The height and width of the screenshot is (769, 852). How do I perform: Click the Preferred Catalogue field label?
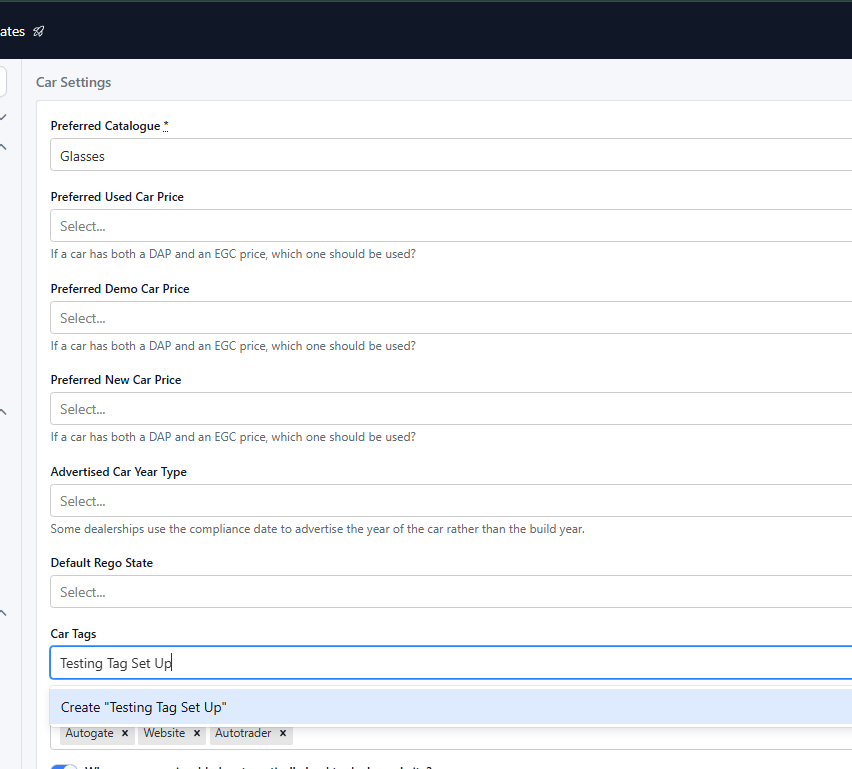[105, 126]
